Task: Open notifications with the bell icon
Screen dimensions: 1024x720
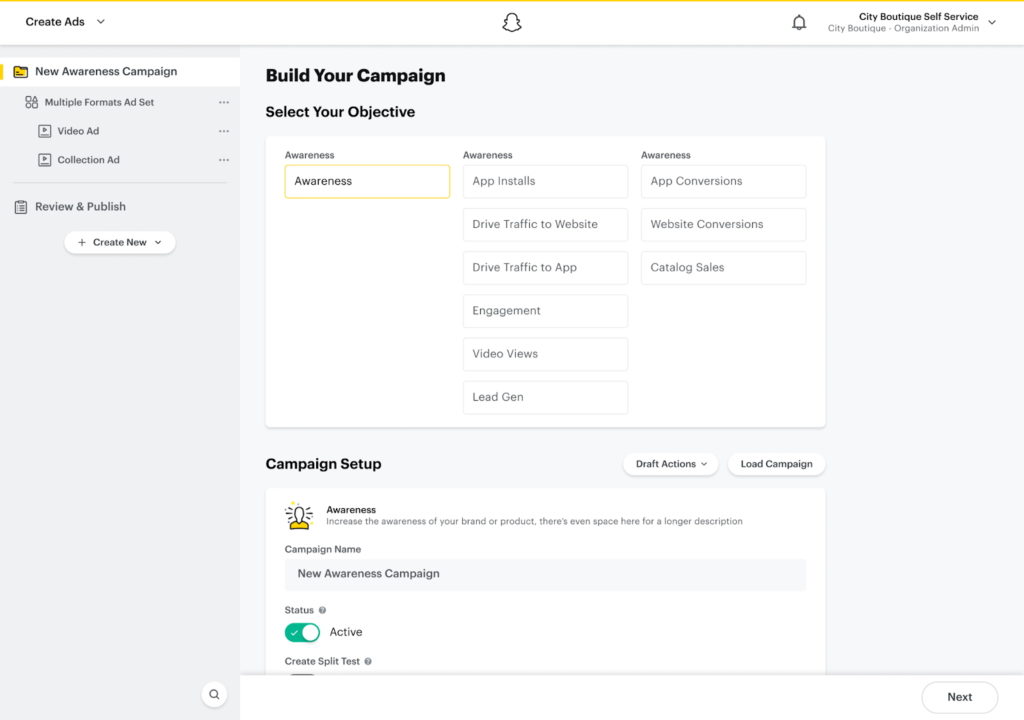Action: point(799,21)
